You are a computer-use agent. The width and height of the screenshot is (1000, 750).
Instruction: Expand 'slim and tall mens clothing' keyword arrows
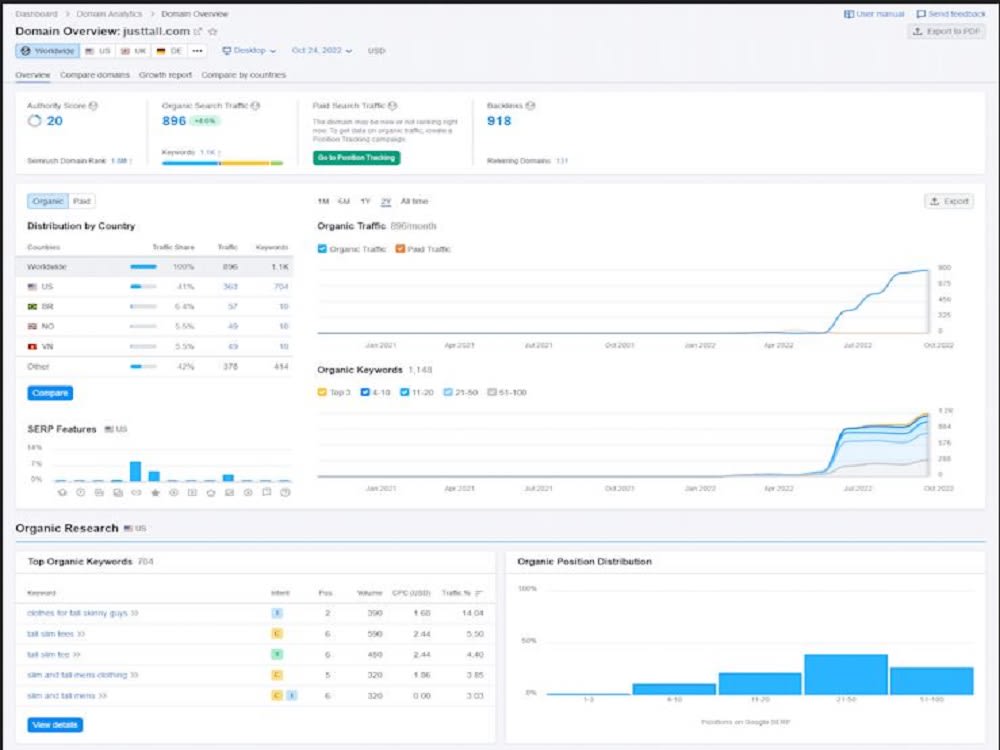tap(134, 675)
